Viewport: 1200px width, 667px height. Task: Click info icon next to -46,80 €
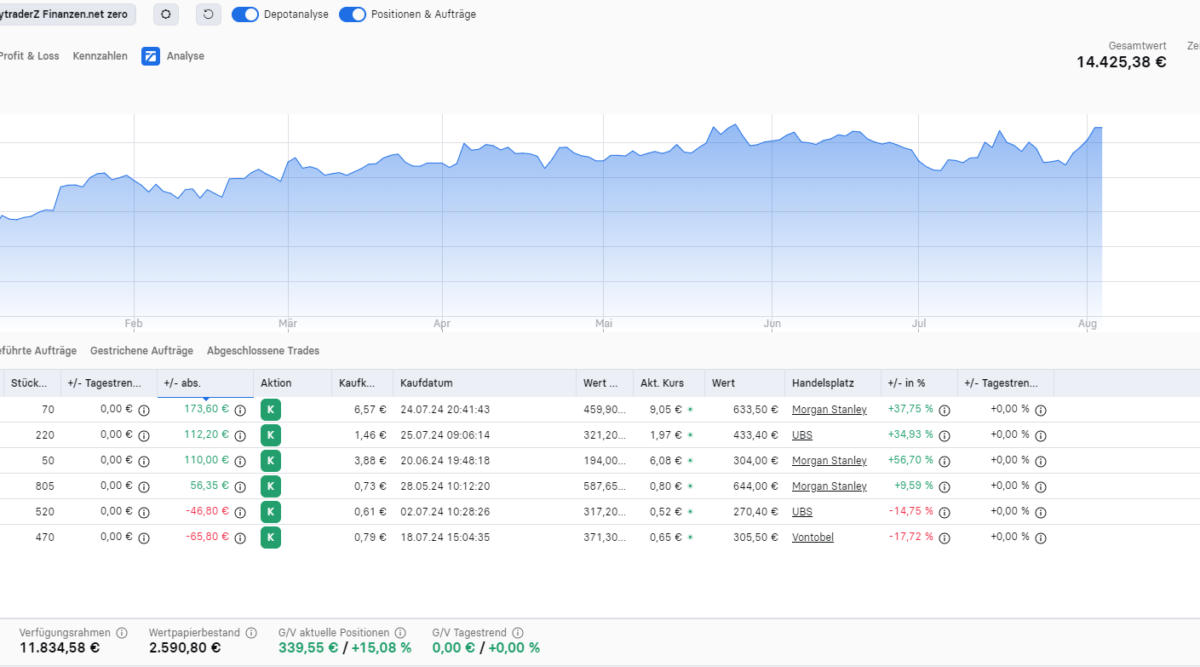coord(240,512)
